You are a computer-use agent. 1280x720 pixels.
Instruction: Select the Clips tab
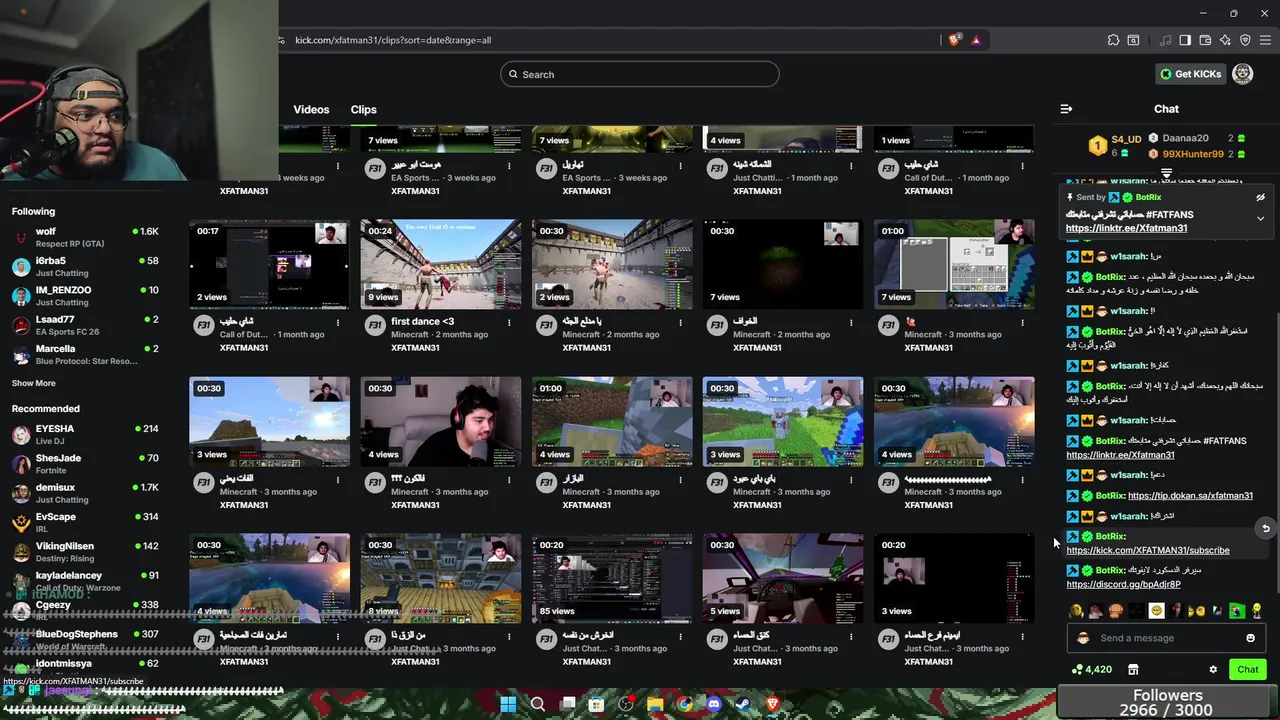(363, 109)
